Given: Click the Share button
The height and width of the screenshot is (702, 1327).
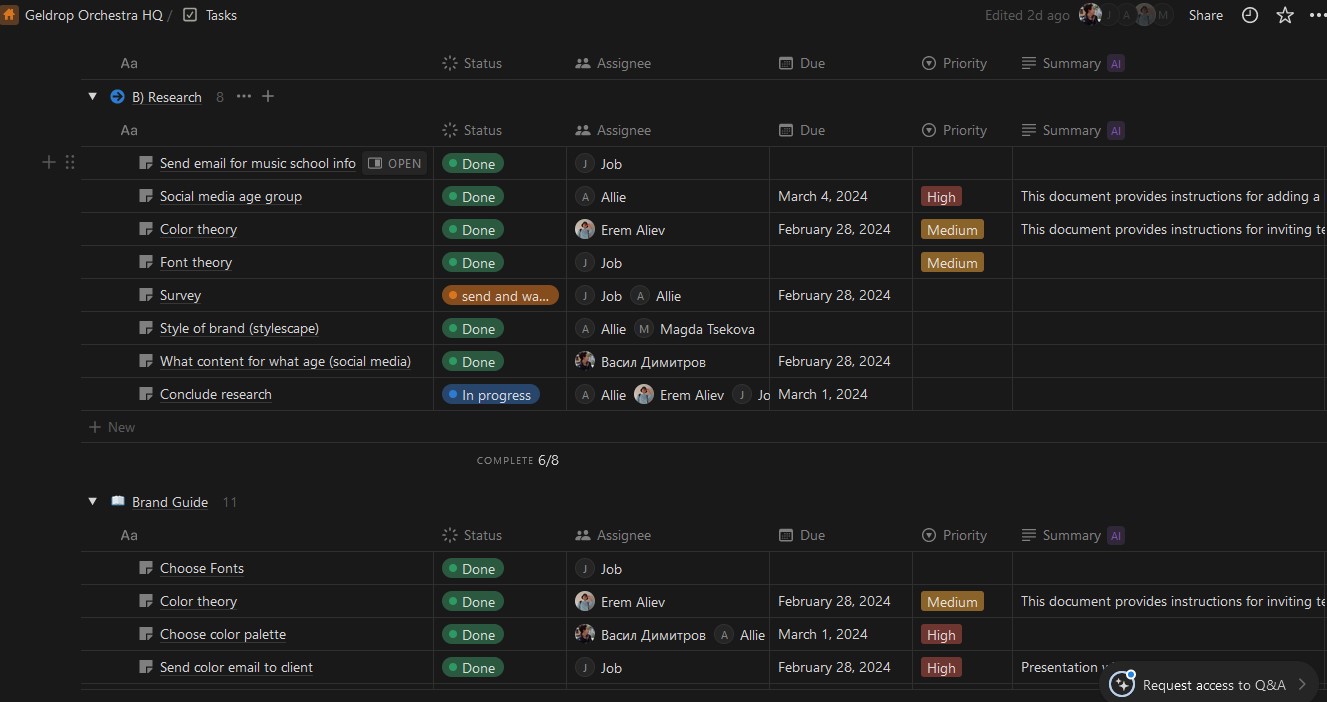Looking at the screenshot, I should coord(1205,15).
